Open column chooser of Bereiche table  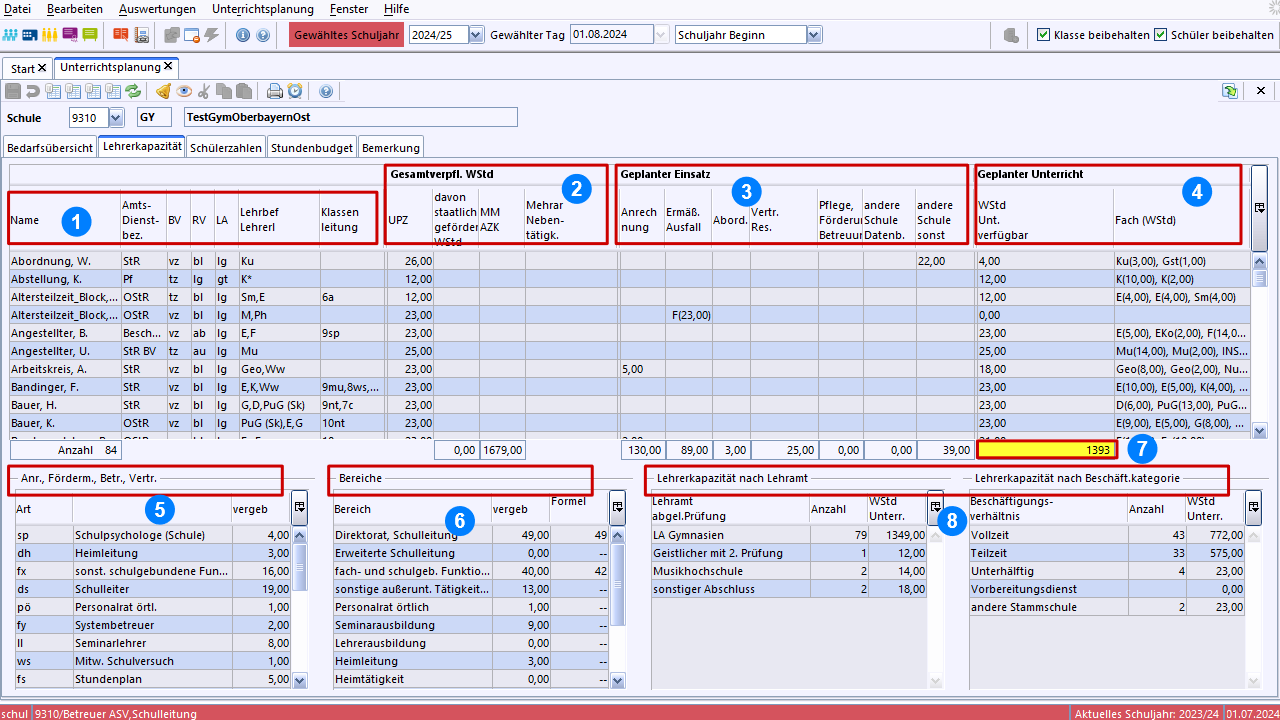coord(619,508)
